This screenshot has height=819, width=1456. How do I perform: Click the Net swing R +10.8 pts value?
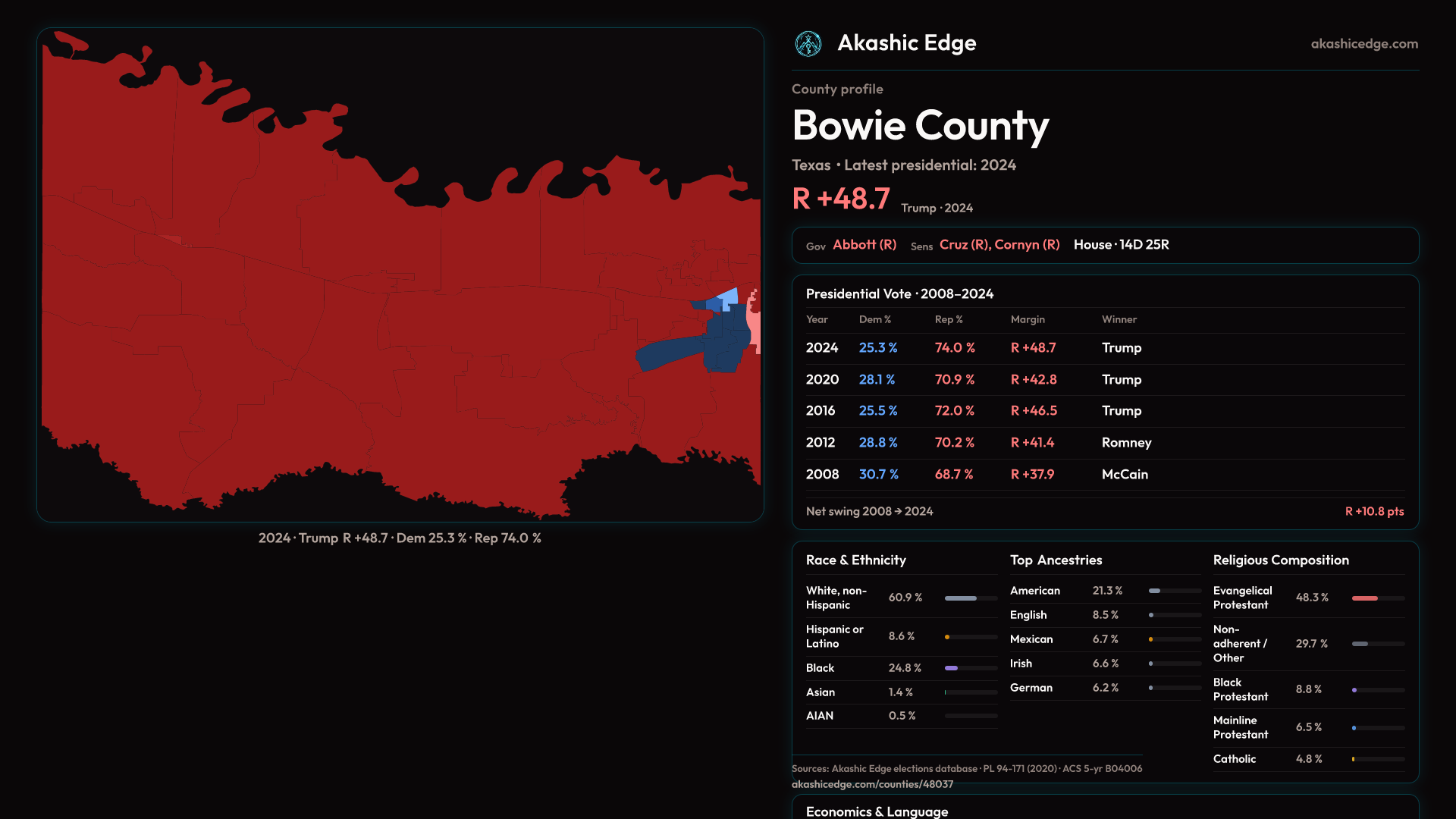click(x=1373, y=511)
